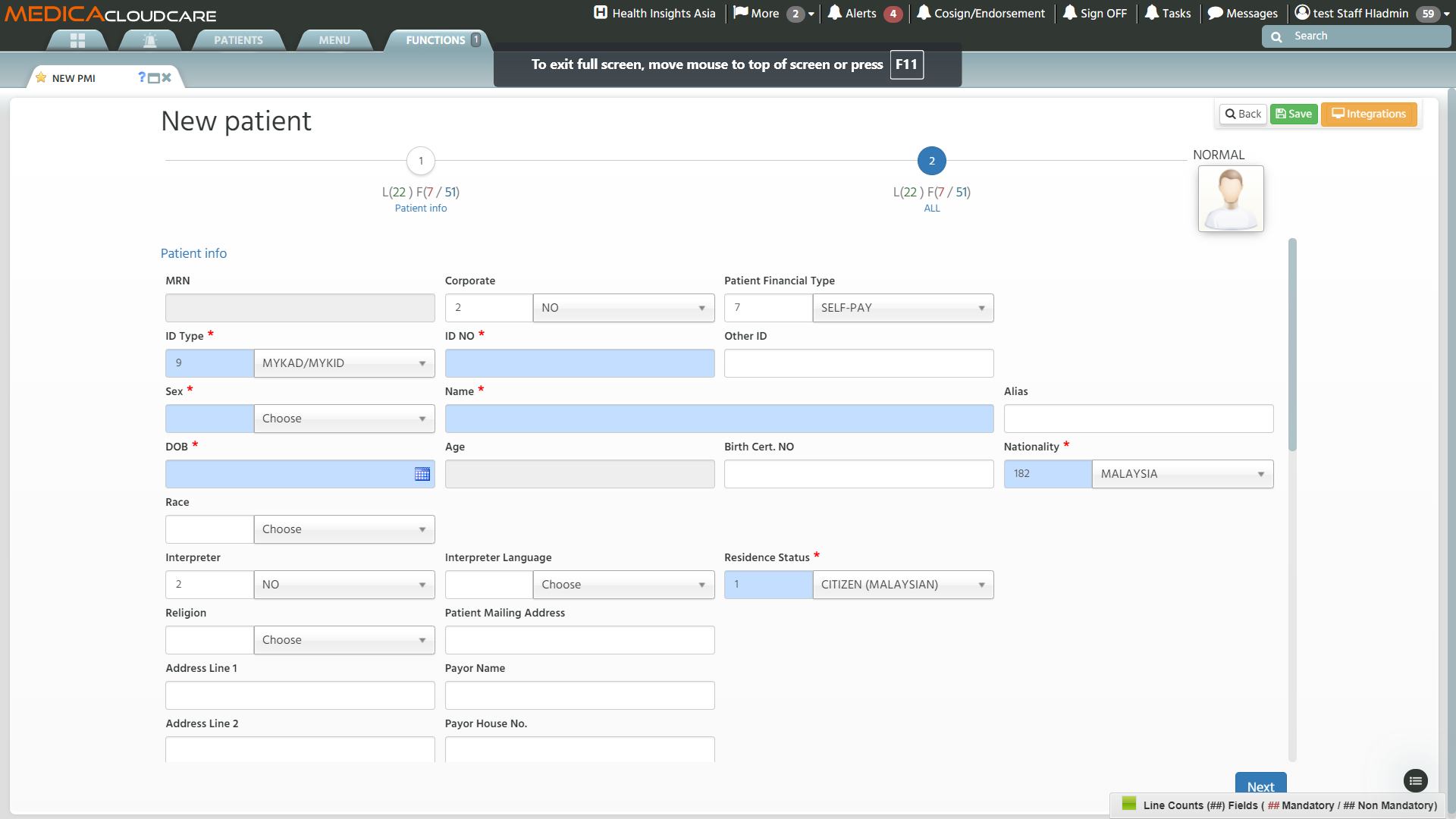
Task: Click the round list icon at bottom right
Action: click(x=1415, y=780)
